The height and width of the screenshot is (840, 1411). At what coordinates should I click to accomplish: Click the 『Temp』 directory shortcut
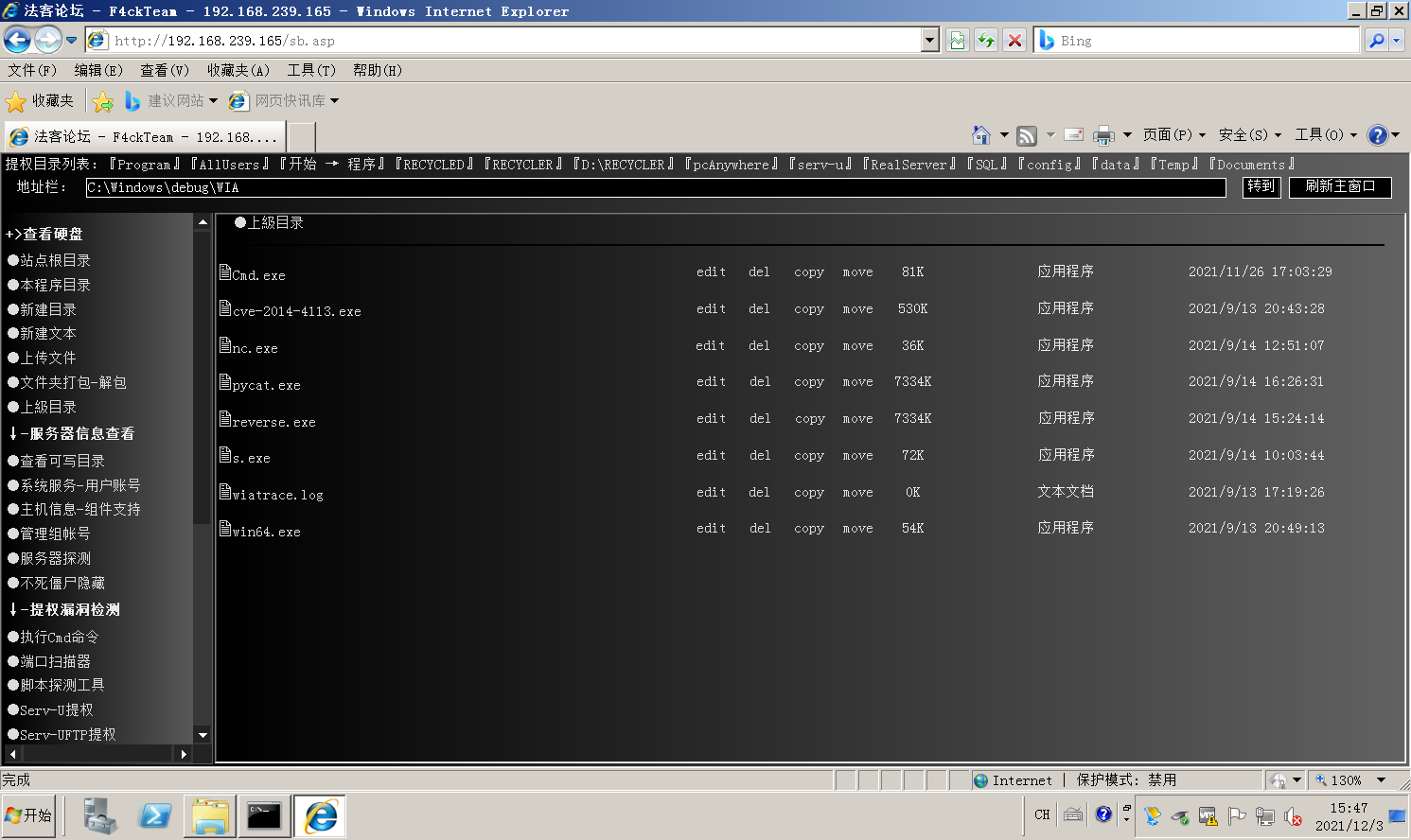tap(1173, 165)
